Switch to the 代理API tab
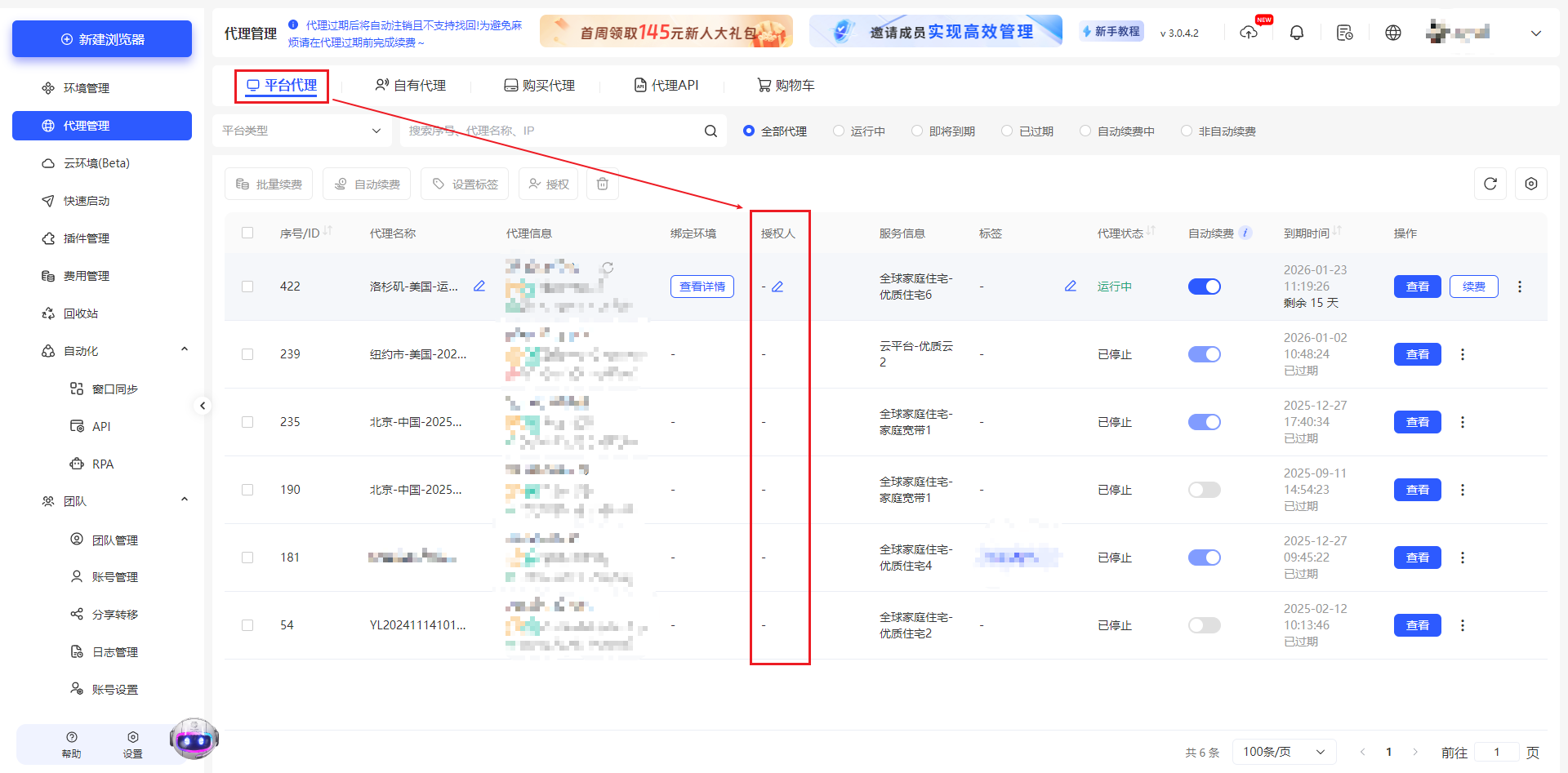Image resolution: width=1568 pixels, height=773 pixels. [x=666, y=85]
